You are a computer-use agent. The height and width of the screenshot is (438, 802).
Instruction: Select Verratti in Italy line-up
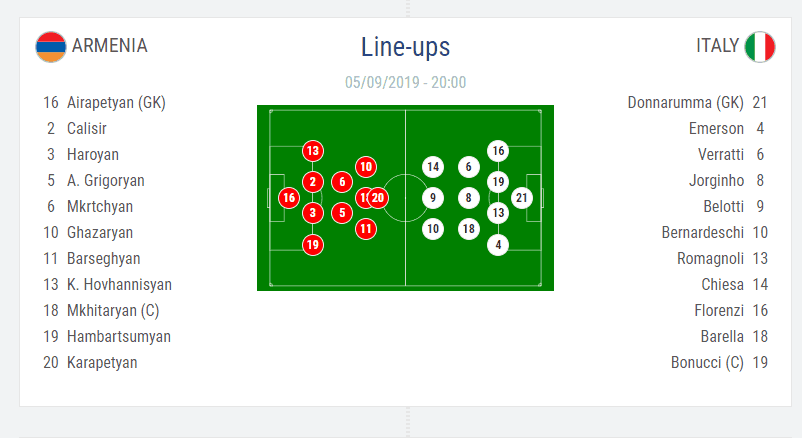pyautogui.click(x=721, y=155)
